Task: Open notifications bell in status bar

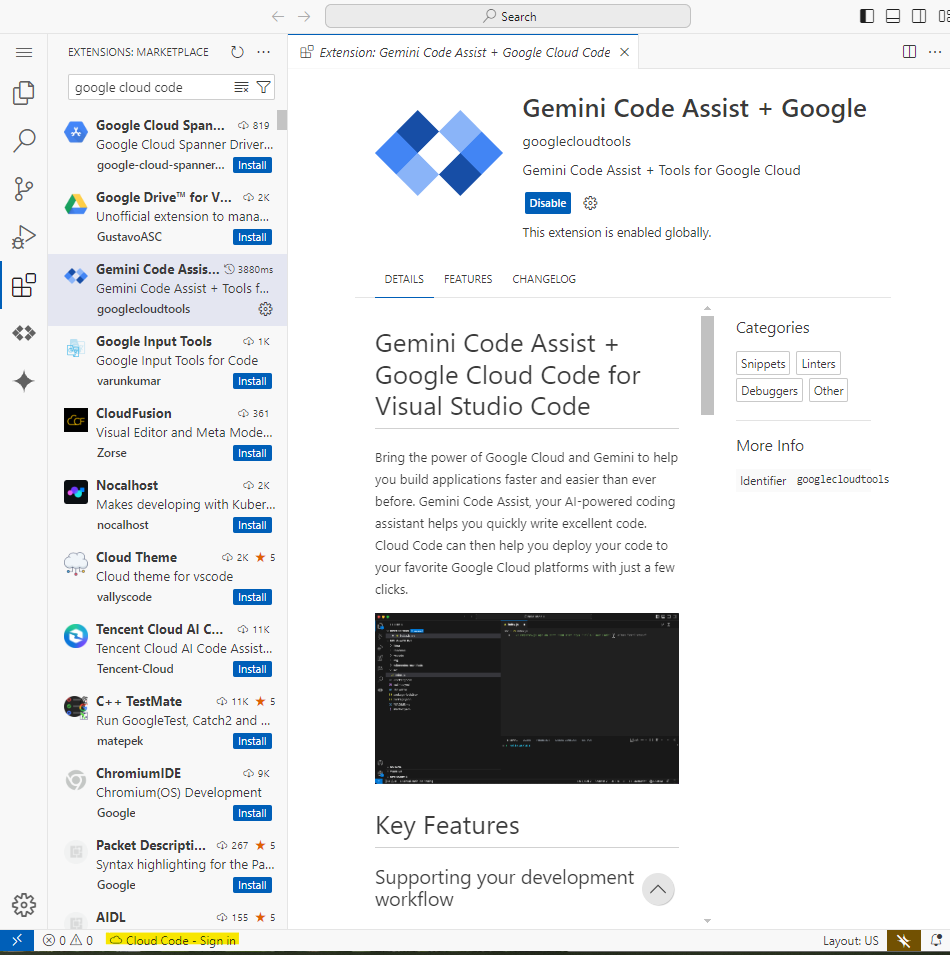Action: 937,940
